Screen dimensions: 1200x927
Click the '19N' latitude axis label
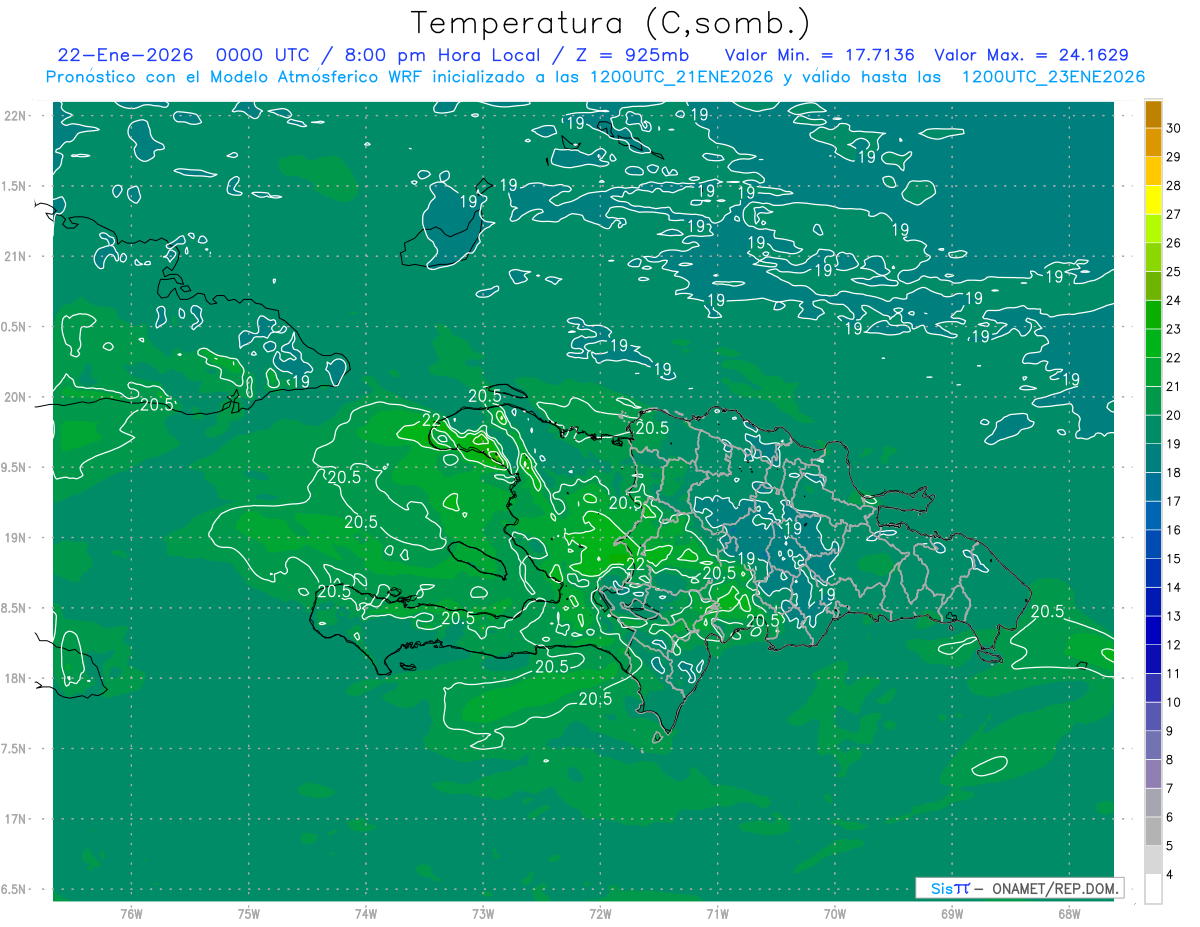[x=16, y=538]
